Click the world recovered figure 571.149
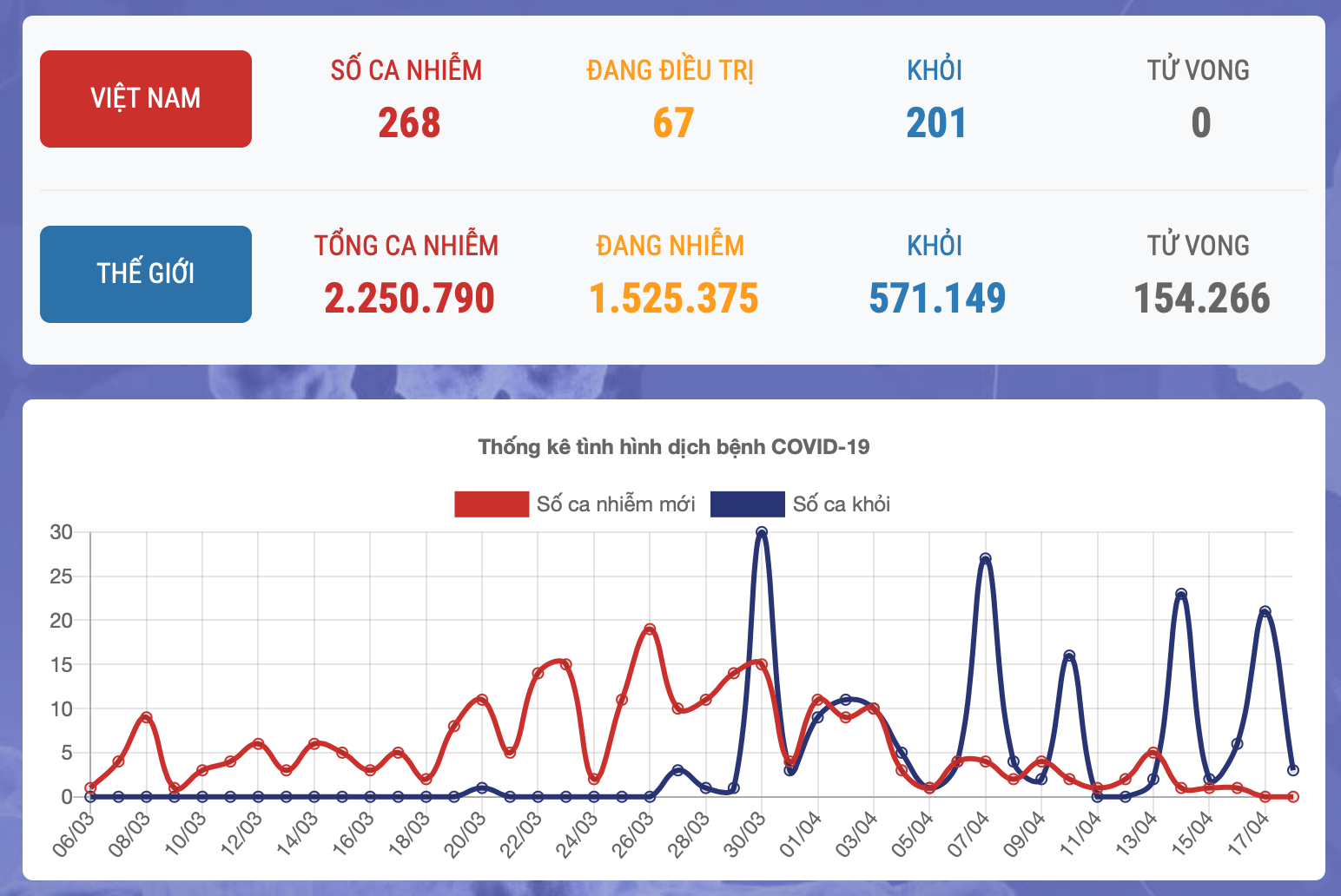 coord(936,299)
